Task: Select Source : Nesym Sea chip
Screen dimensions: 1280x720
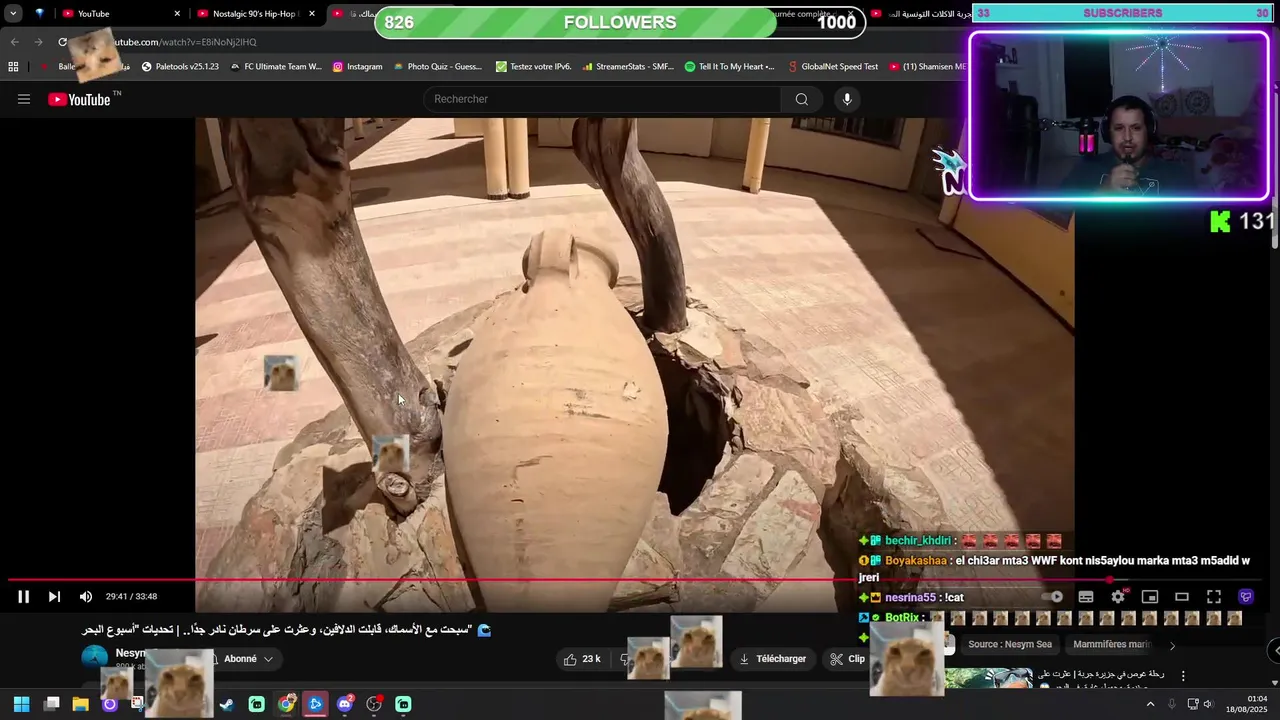Action: pyautogui.click(x=1008, y=645)
